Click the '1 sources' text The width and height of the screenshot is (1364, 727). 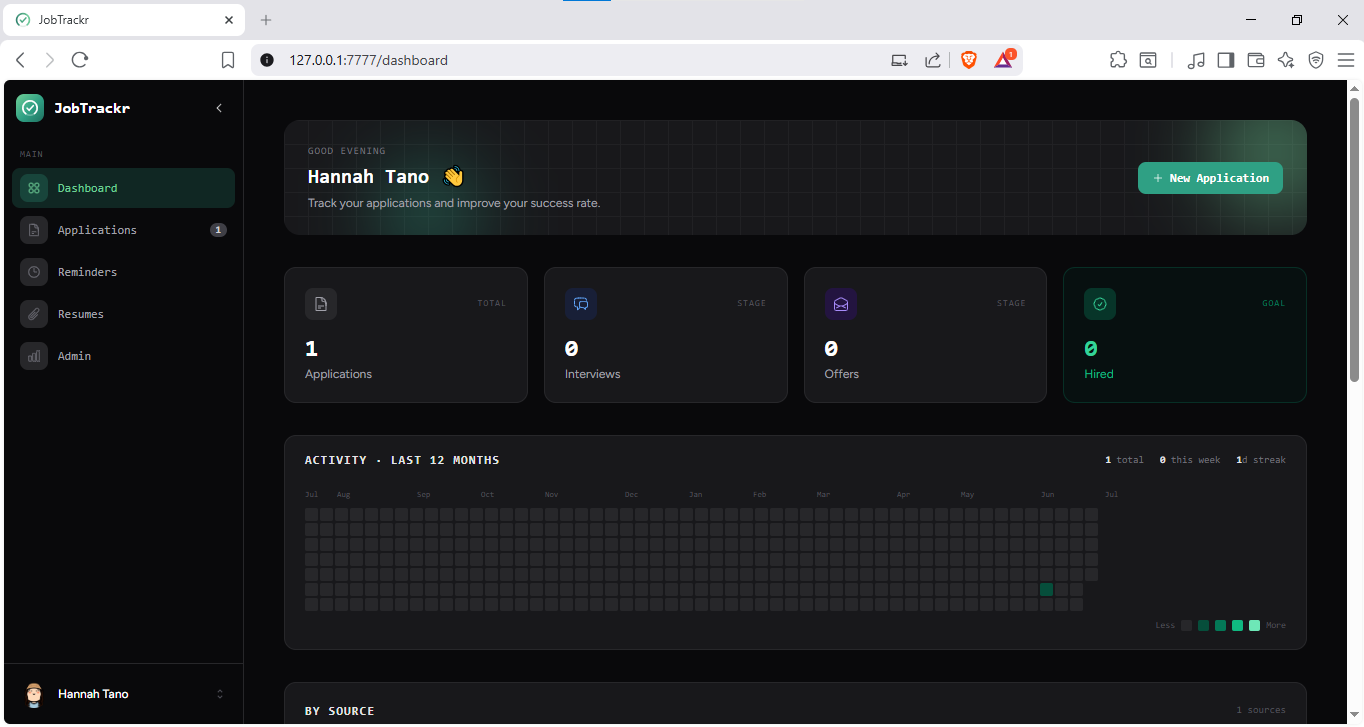pyautogui.click(x=1261, y=710)
